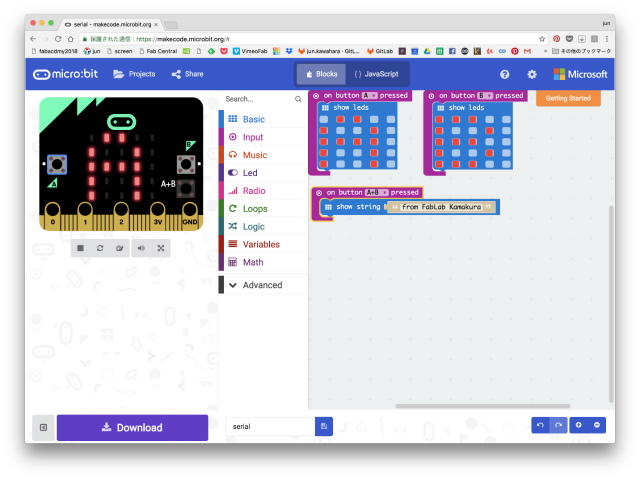Toggle bottom-right LED in button B show leds
This screenshot has width=640, height=479.
point(507,164)
